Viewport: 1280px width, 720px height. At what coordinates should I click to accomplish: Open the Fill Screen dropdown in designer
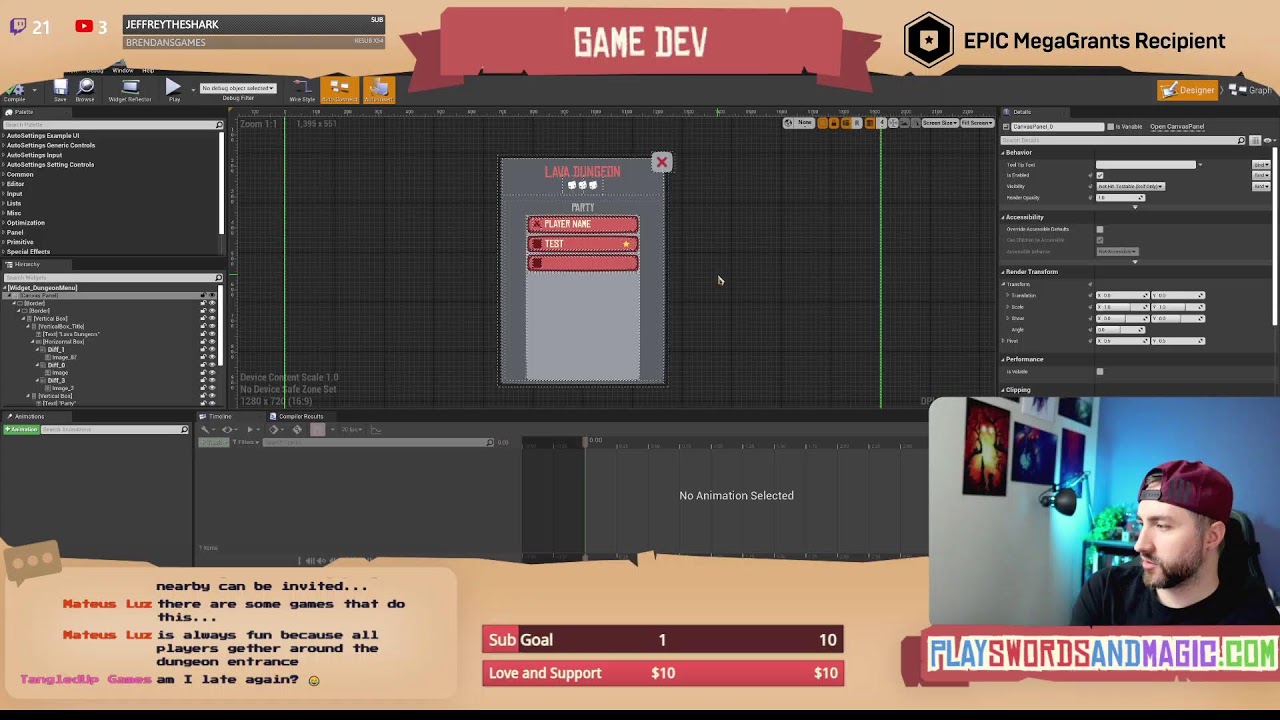coord(977,123)
